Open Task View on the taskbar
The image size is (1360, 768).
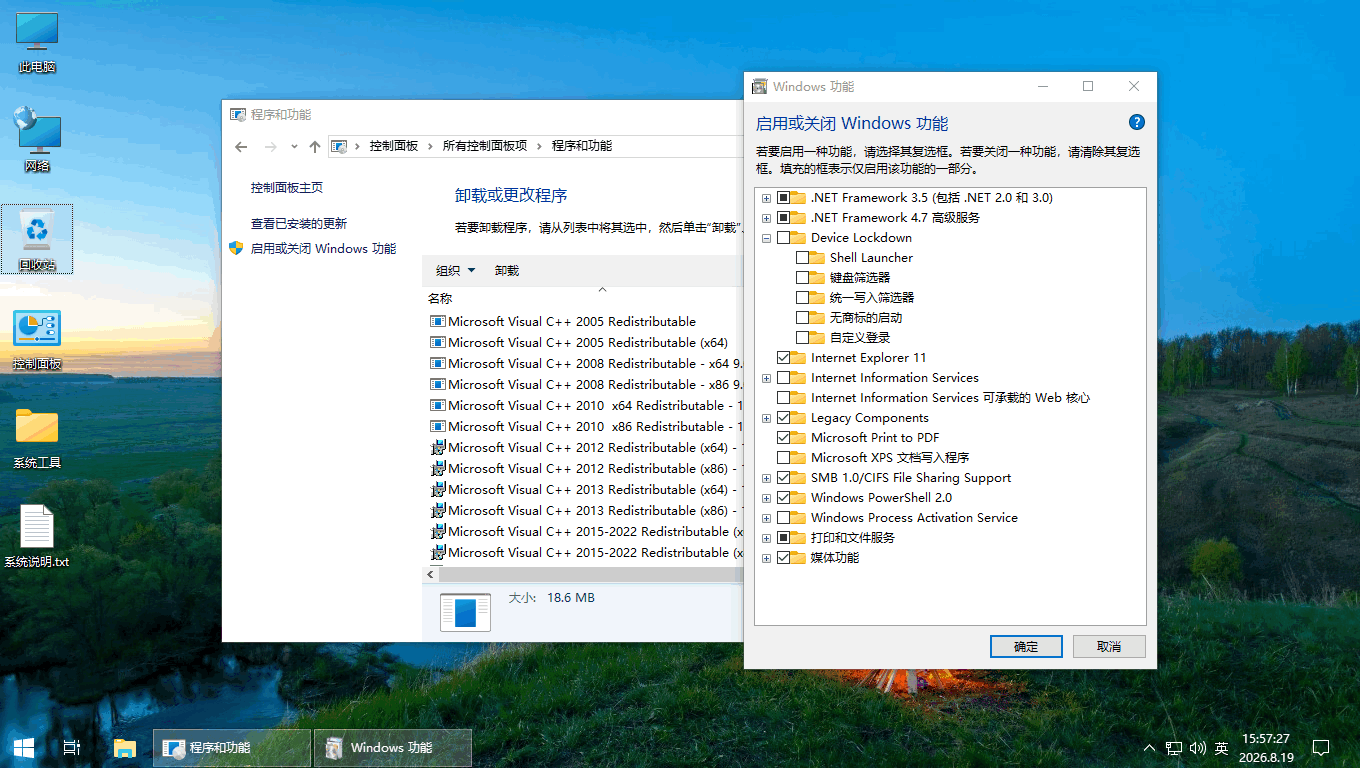coord(72,747)
